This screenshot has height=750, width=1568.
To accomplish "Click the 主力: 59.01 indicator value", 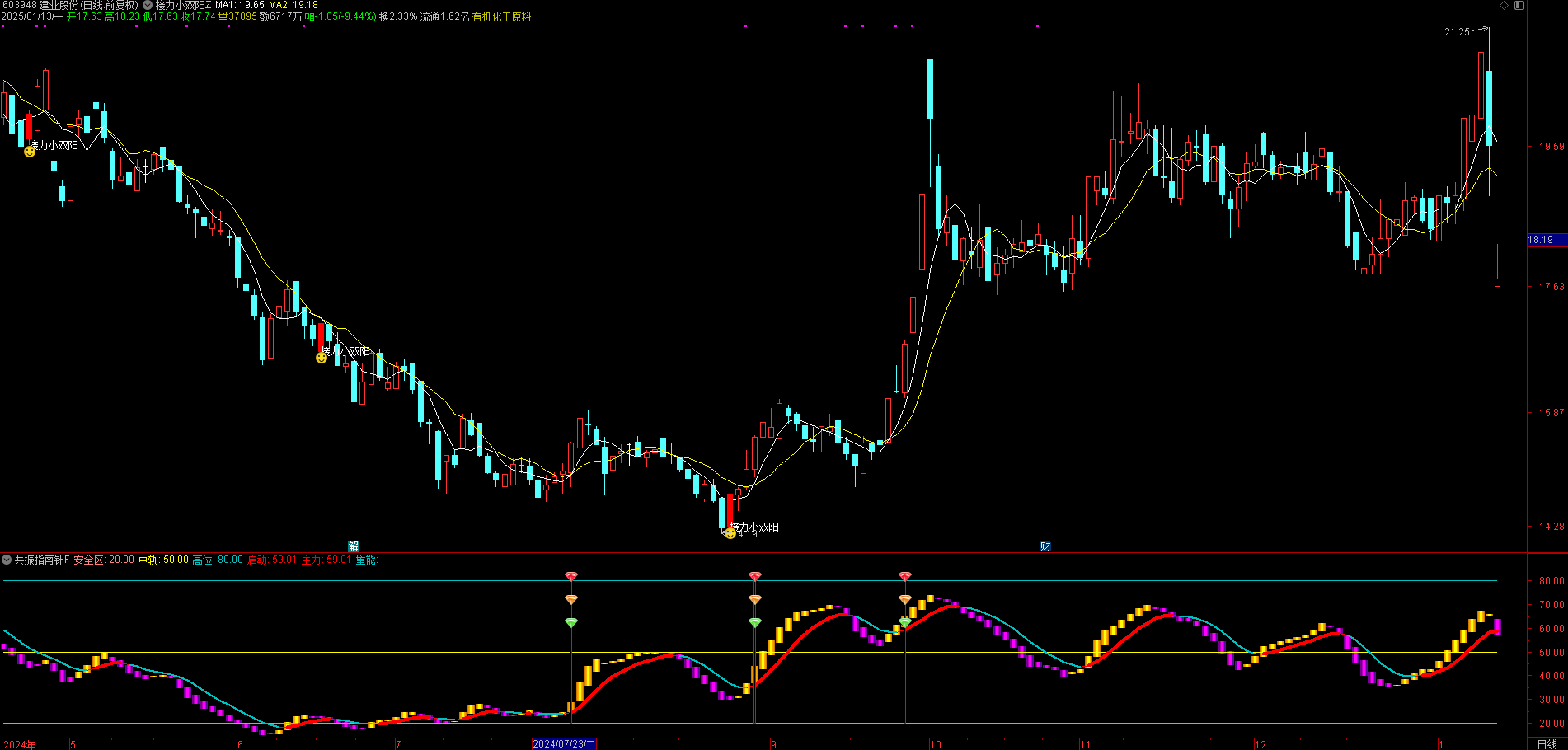I will 326,560.
